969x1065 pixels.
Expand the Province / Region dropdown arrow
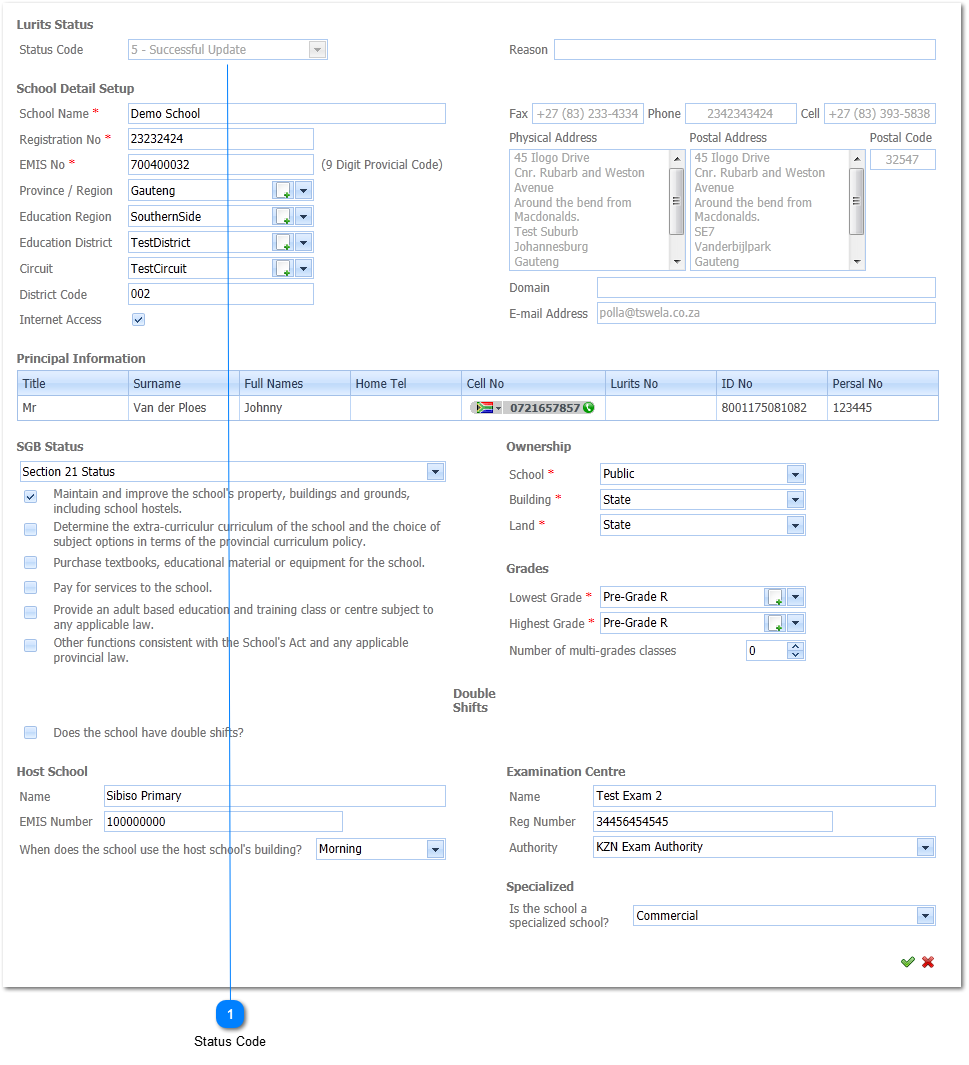[304, 191]
